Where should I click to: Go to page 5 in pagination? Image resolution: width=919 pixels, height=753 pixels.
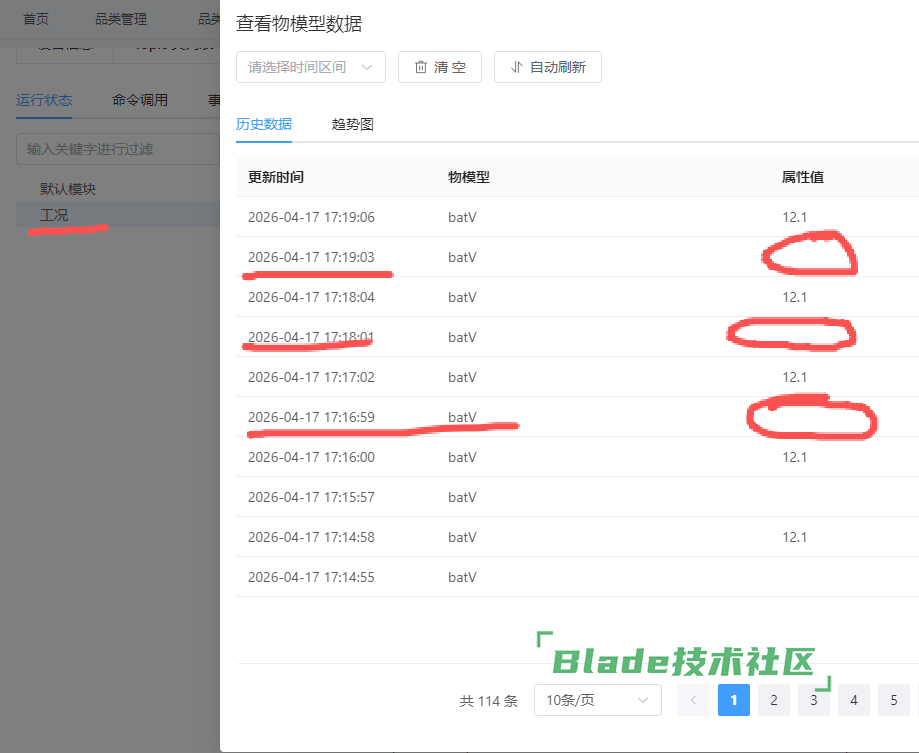[x=894, y=701]
